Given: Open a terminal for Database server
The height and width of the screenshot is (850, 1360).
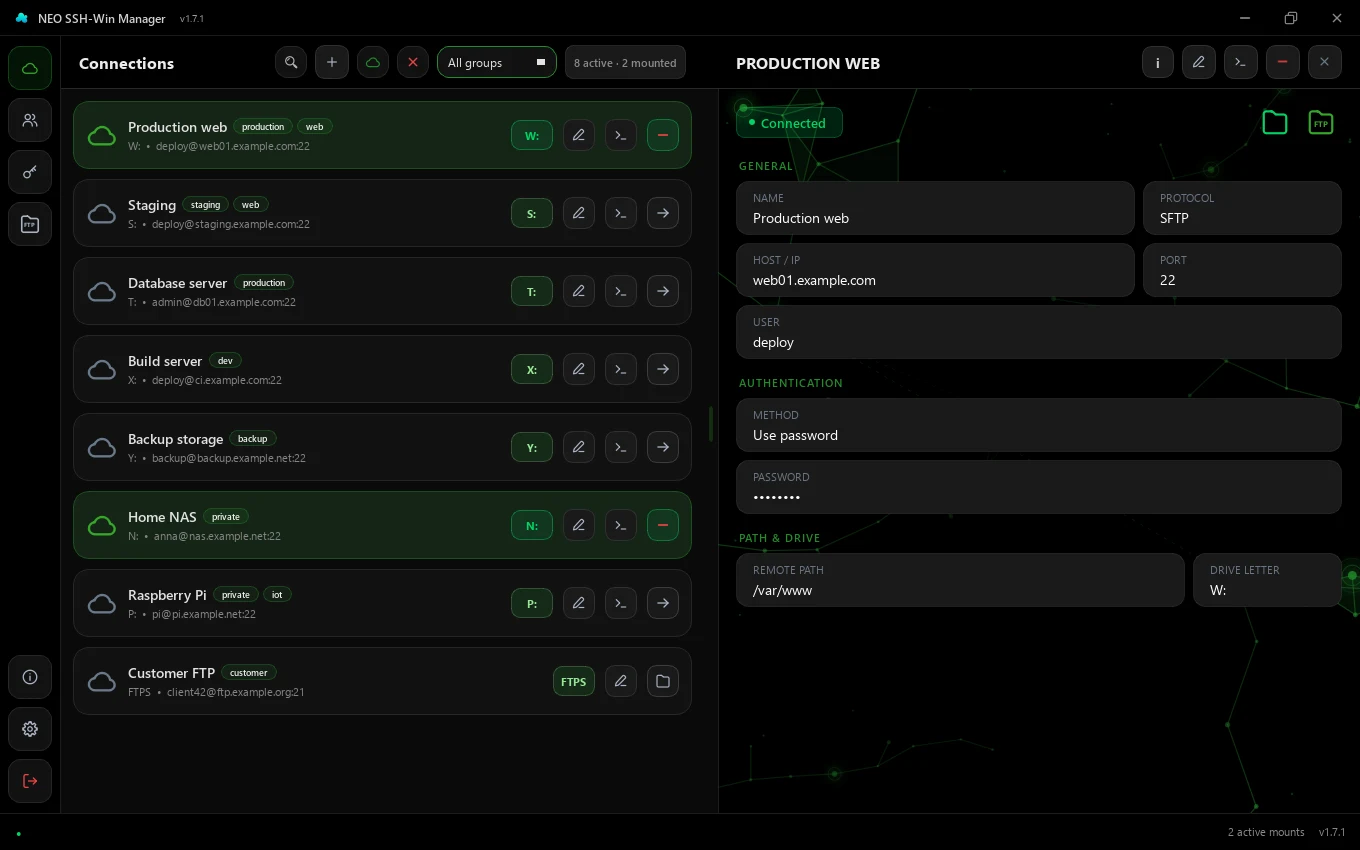Looking at the screenshot, I should click(x=621, y=291).
